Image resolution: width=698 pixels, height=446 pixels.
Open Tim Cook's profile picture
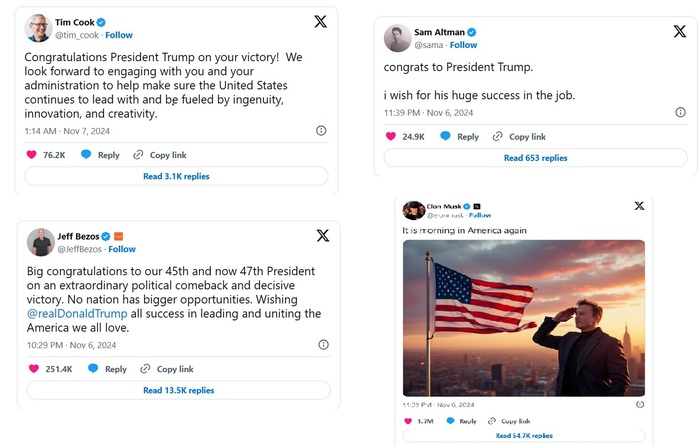pos(38,28)
